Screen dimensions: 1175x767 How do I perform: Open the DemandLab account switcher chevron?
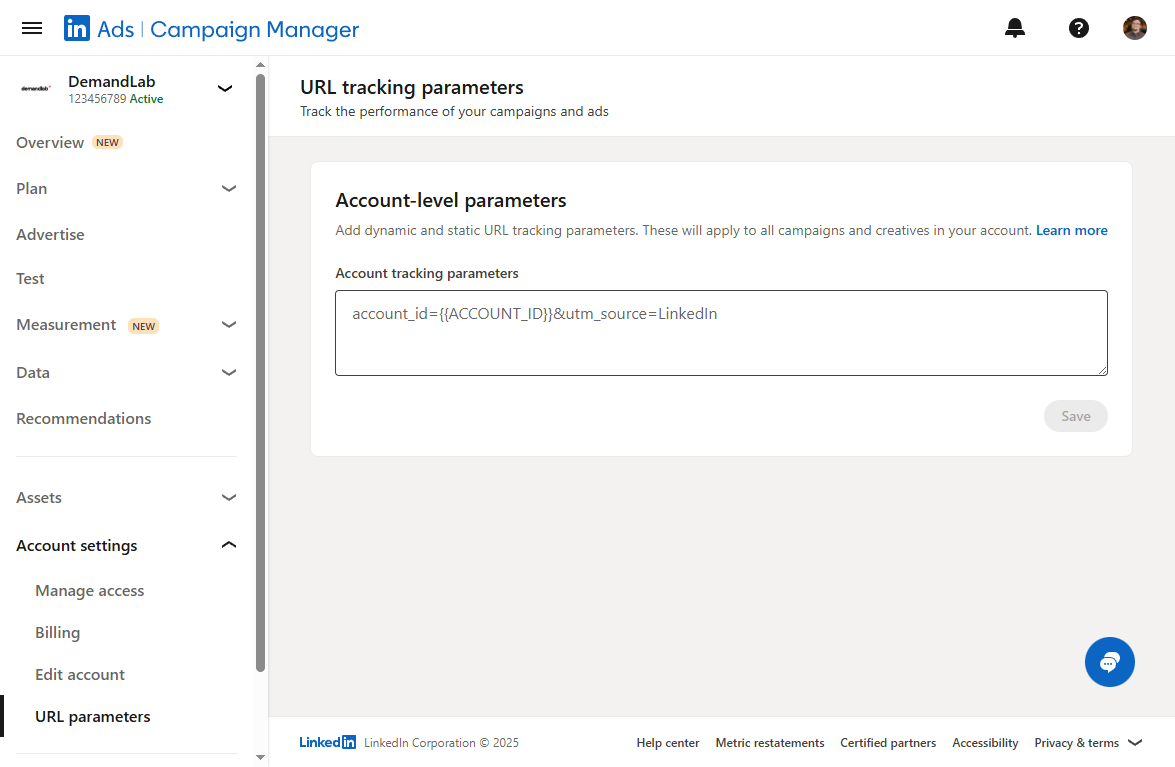click(x=225, y=89)
